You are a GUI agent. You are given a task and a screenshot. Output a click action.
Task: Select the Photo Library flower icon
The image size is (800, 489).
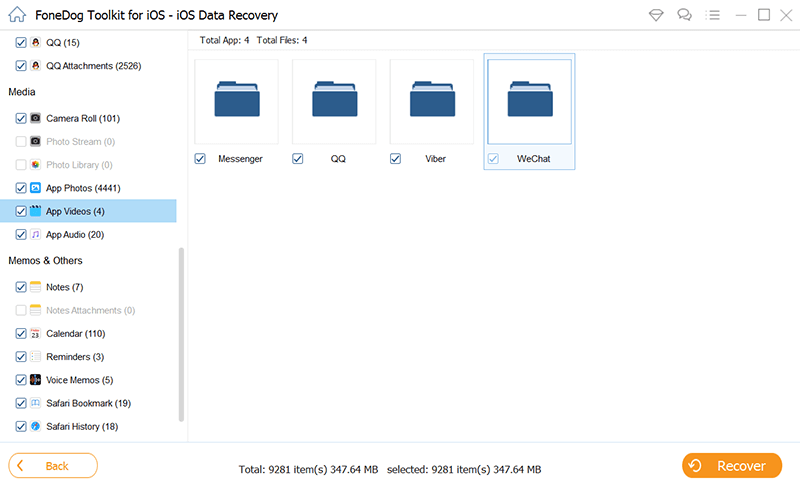pos(35,165)
